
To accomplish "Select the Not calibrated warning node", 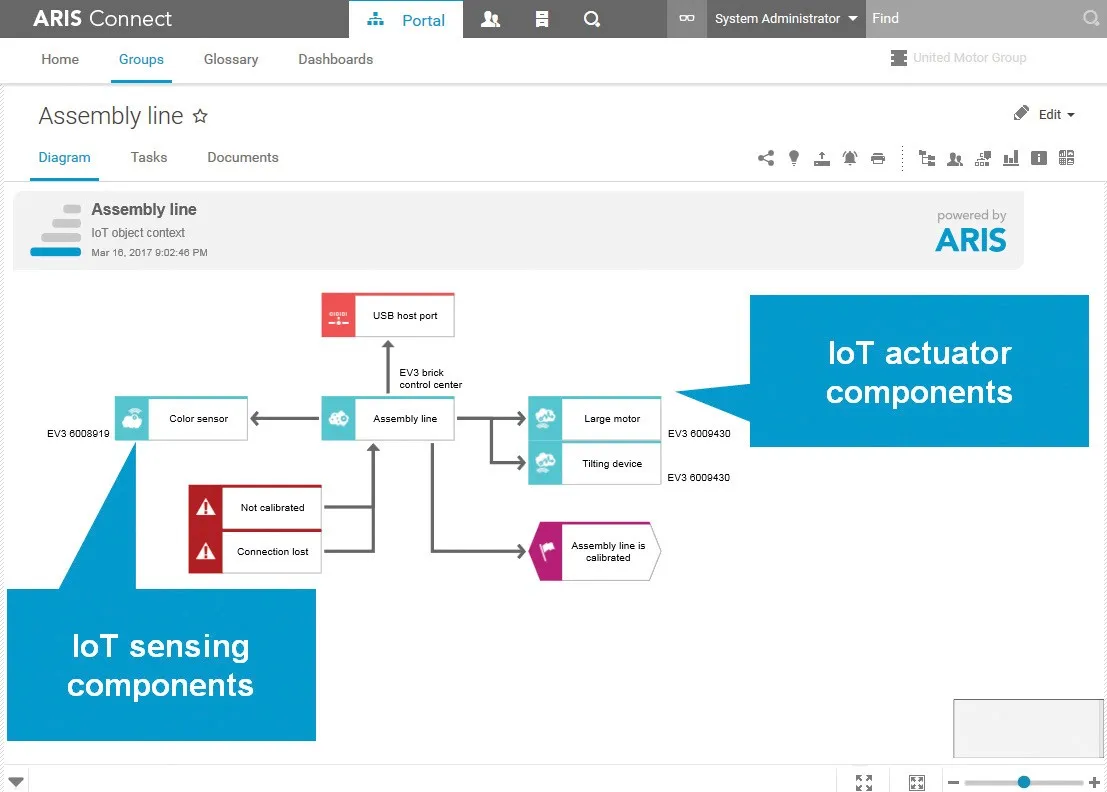I will pos(255,508).
